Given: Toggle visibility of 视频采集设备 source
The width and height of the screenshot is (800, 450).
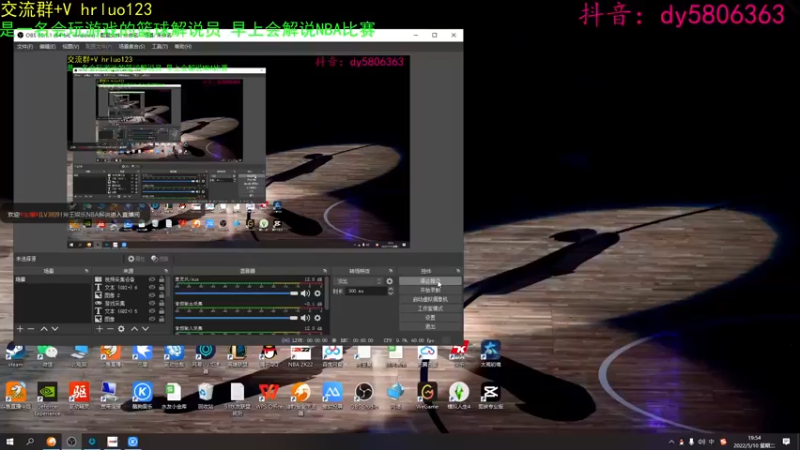Looking at the screenshot, I should pos(152,280).
